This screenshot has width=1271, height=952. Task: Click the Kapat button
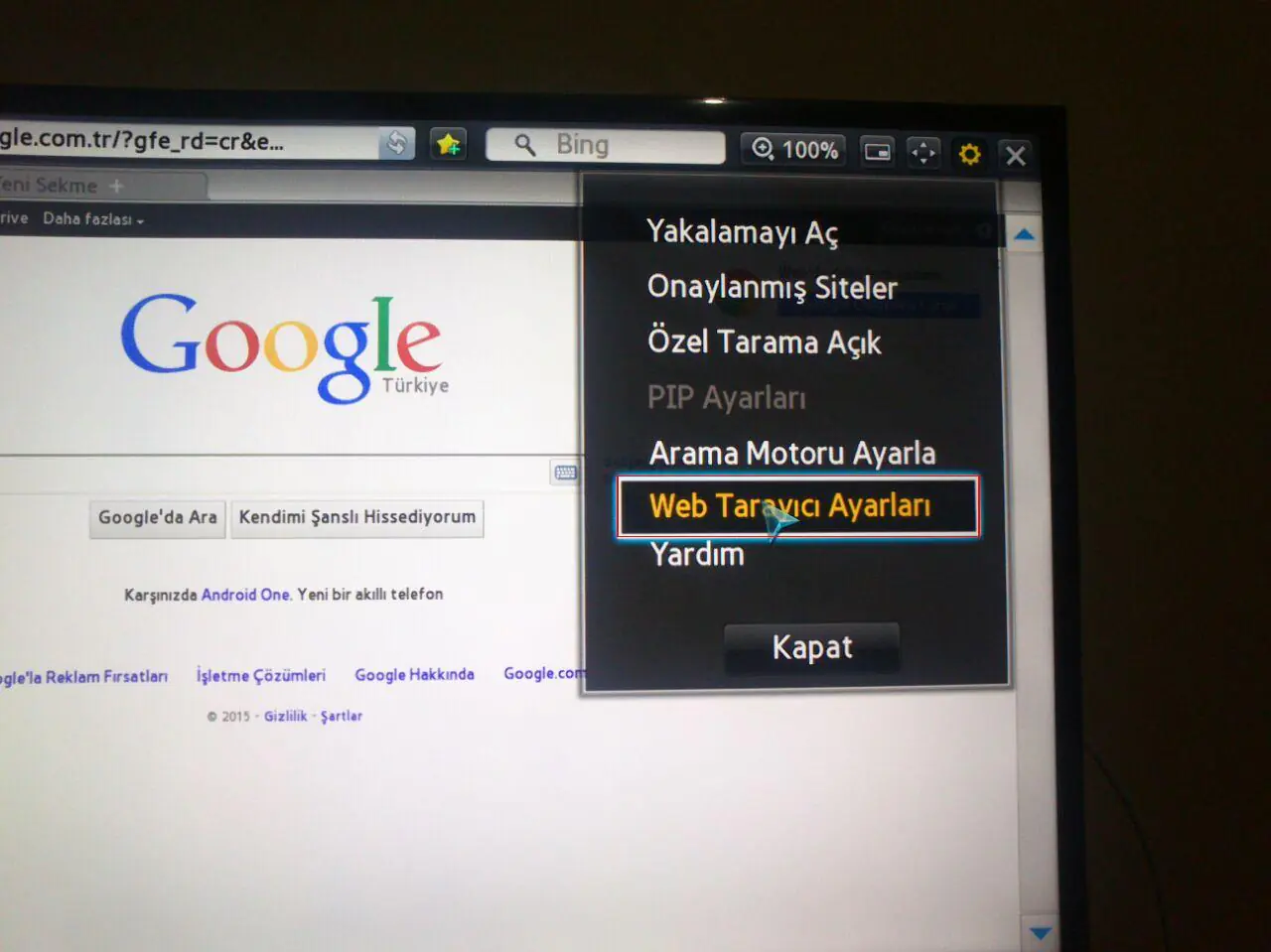coord(812,647)
